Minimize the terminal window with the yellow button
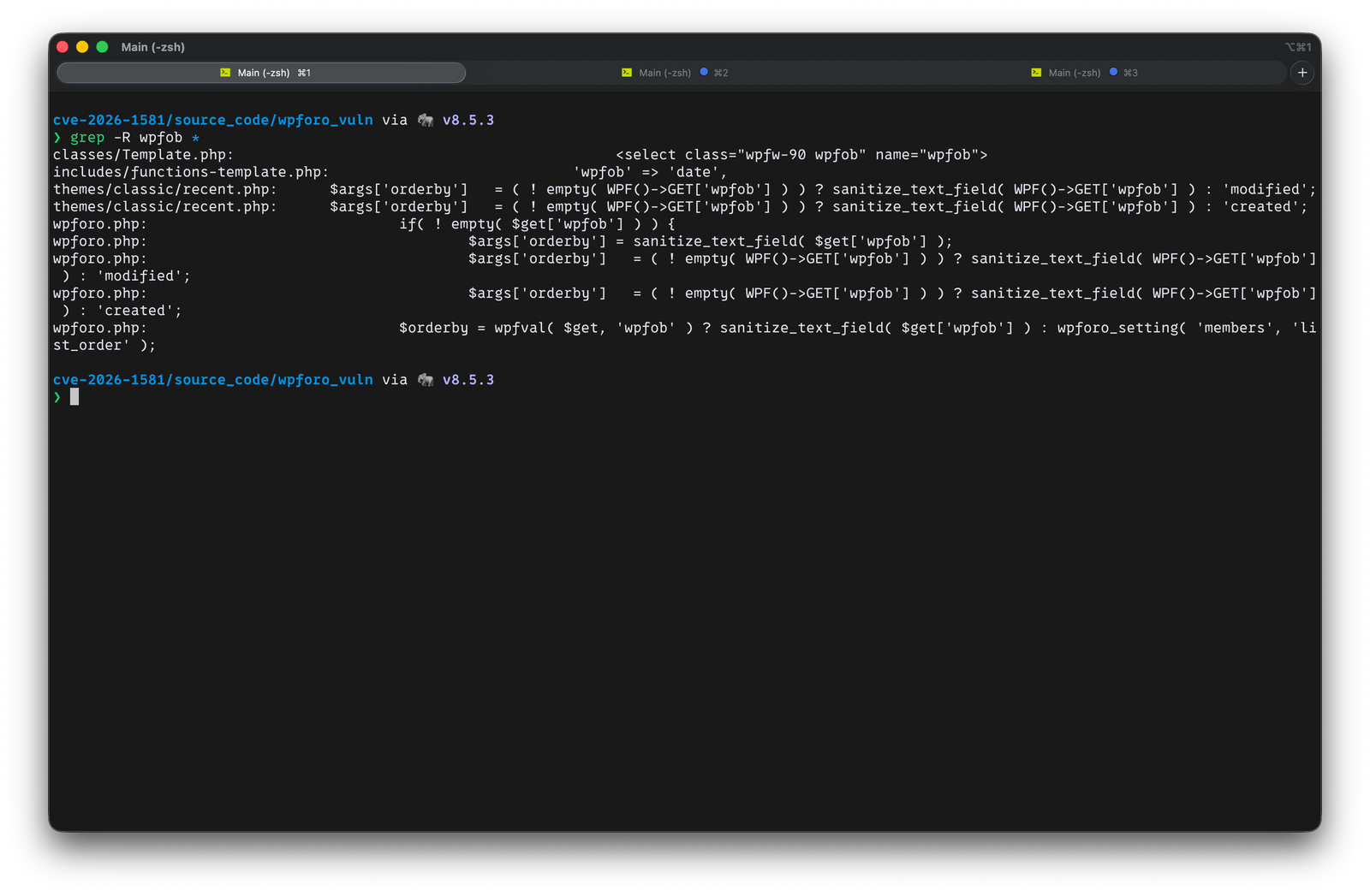The image size is (1370, 896). [x=82, y=47]
